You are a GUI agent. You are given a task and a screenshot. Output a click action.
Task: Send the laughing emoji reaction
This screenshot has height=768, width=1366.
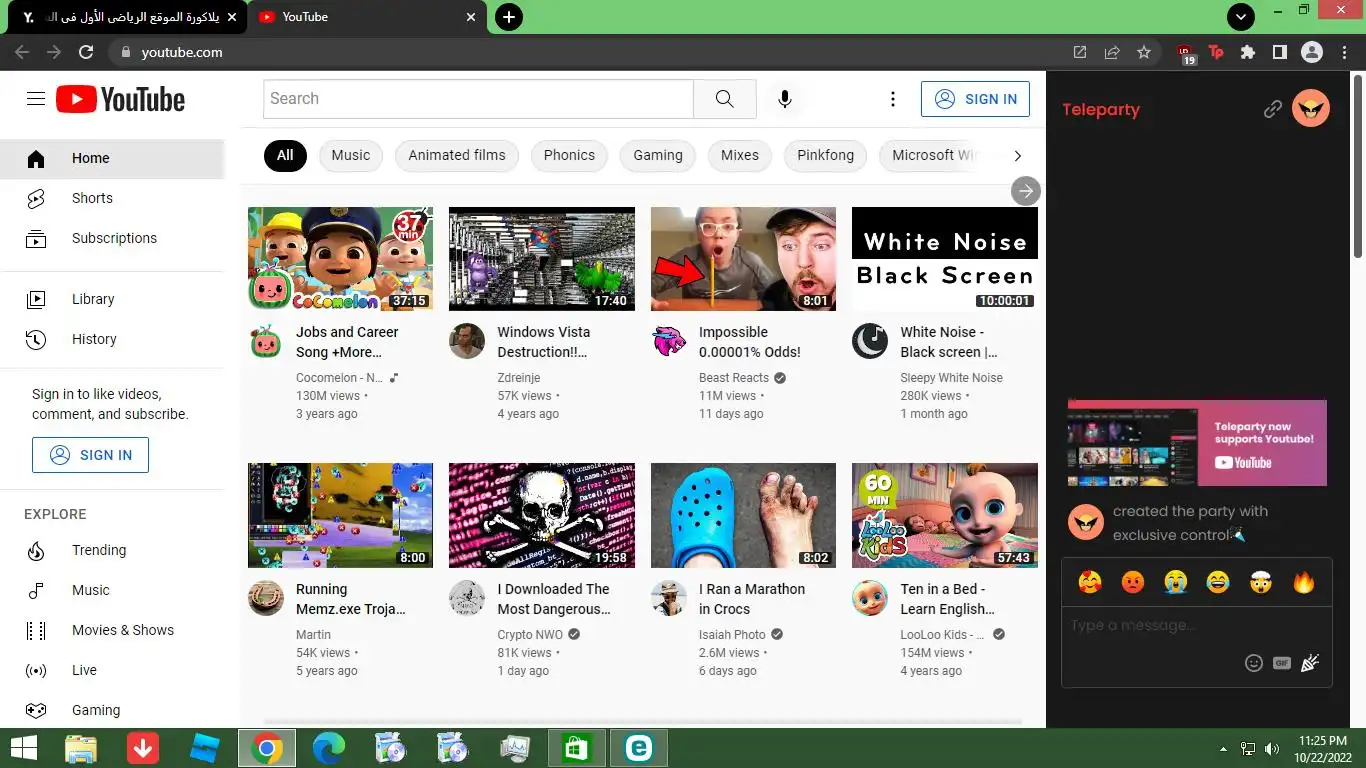pyautogui.click(x=1218, y=582)
